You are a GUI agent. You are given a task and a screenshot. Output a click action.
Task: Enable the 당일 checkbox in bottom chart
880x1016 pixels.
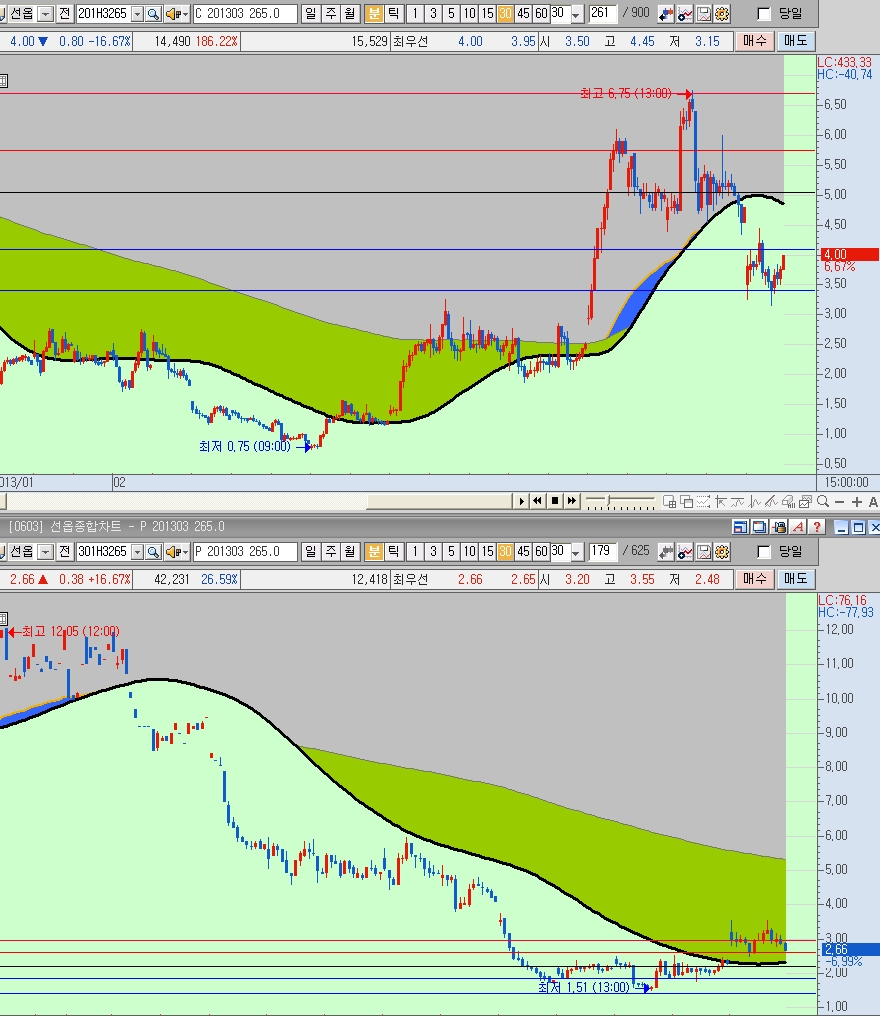tap(765, 552)
